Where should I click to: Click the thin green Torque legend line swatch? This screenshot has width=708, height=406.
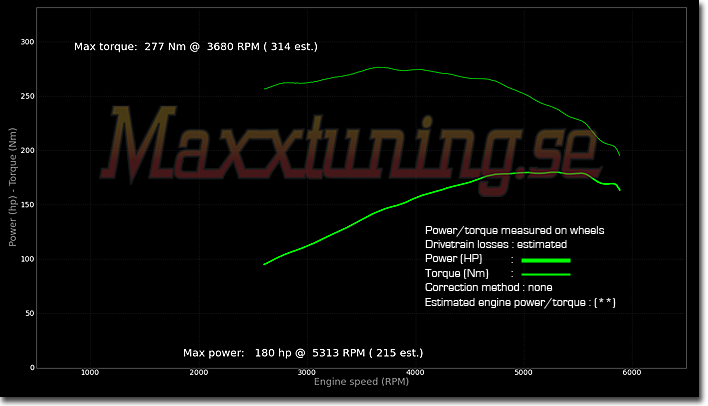point(546,274)
